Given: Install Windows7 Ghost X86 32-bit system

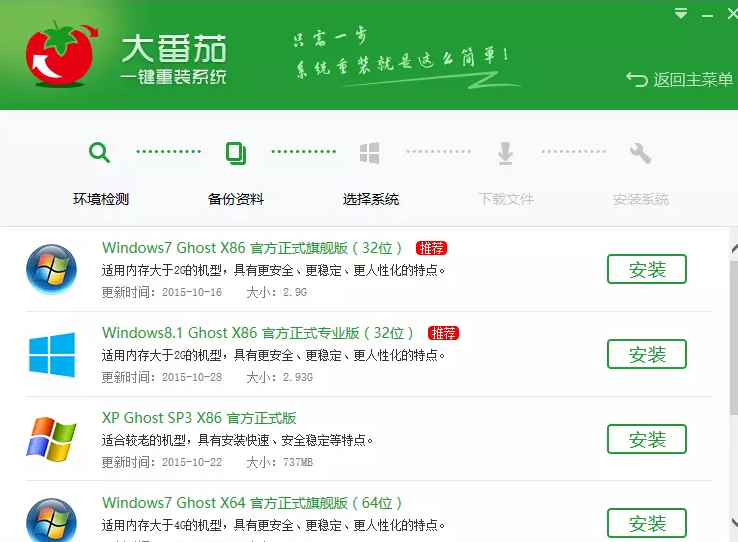Looking at the screenshot, I should tap(647, 269).
